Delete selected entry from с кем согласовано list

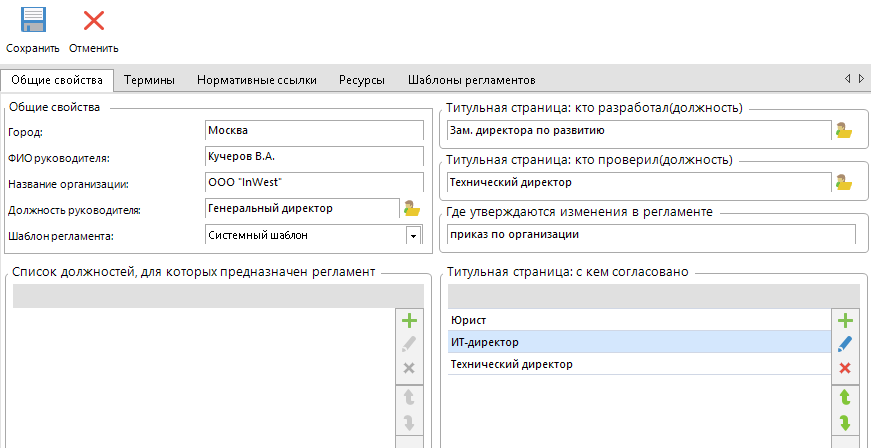click(x=844, y=368)
